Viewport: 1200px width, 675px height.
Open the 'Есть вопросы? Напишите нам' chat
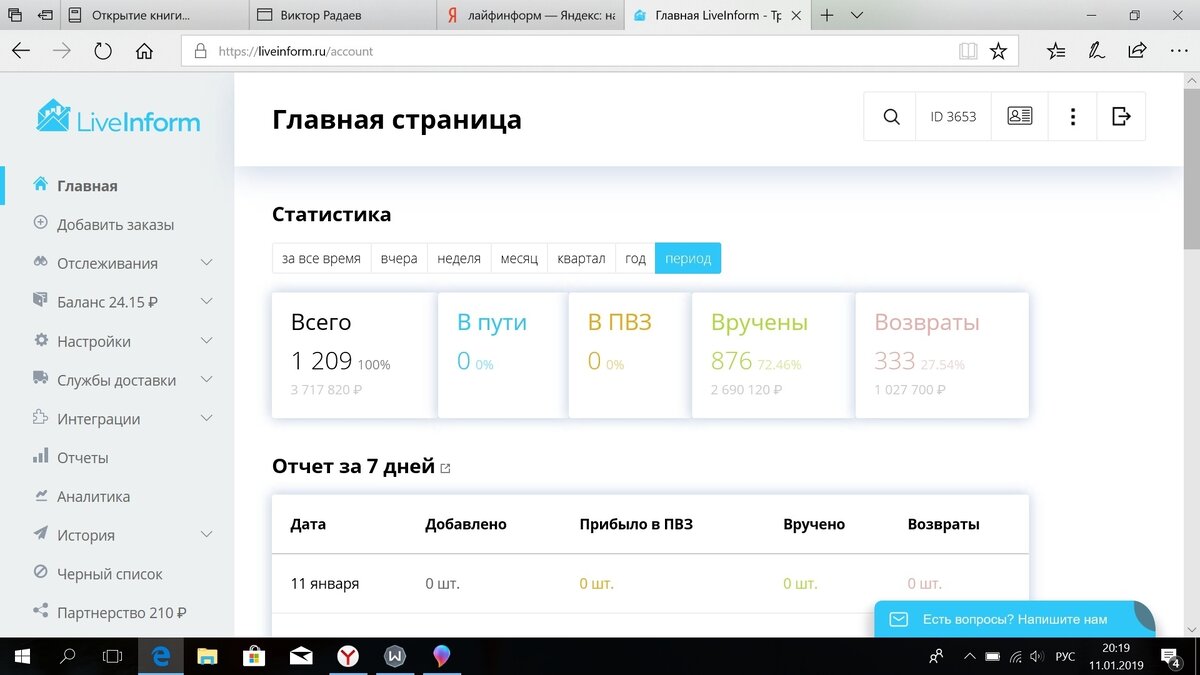[1013, 619]
